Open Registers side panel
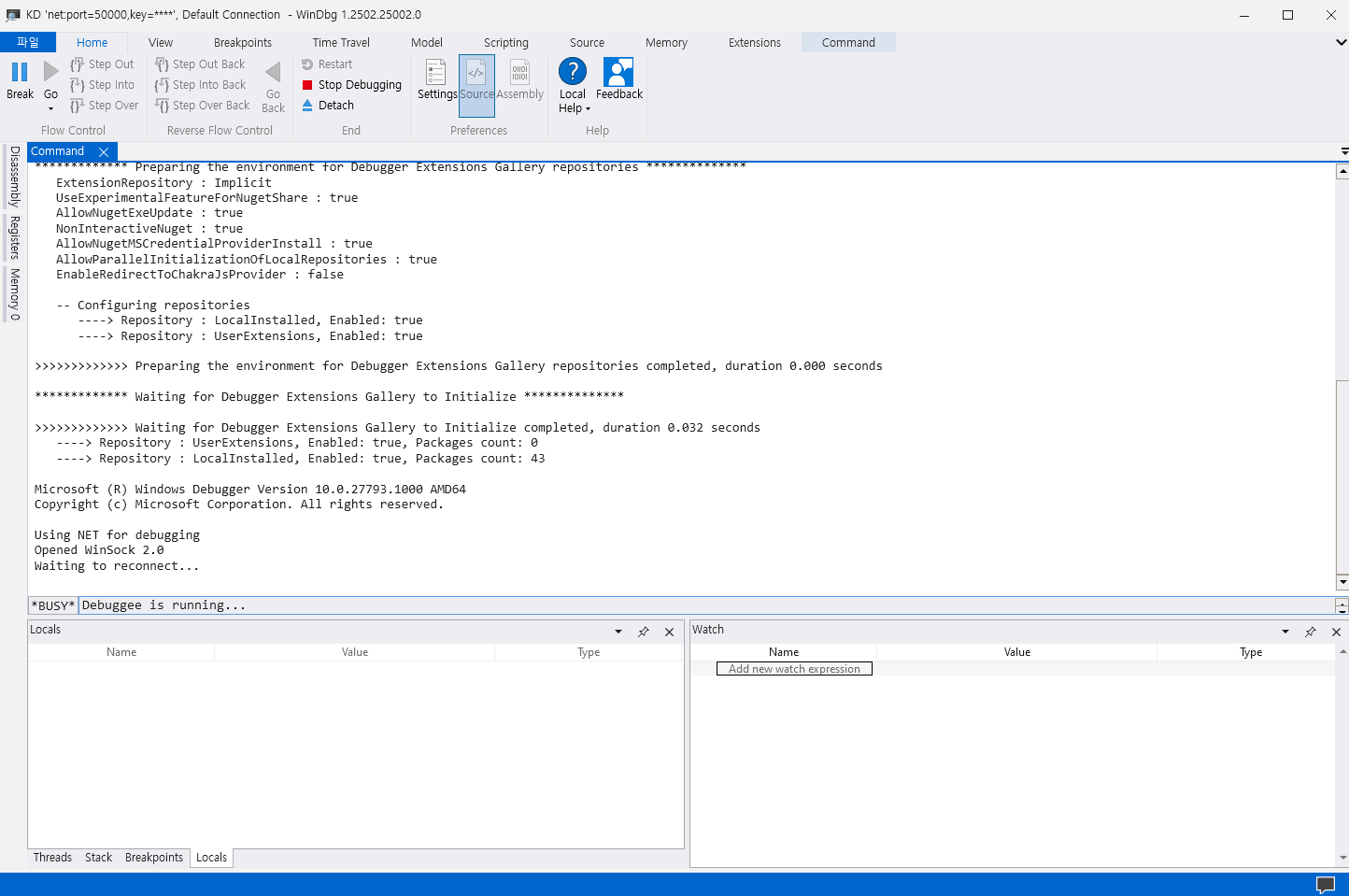1349x896 pixels. [14, 237]
